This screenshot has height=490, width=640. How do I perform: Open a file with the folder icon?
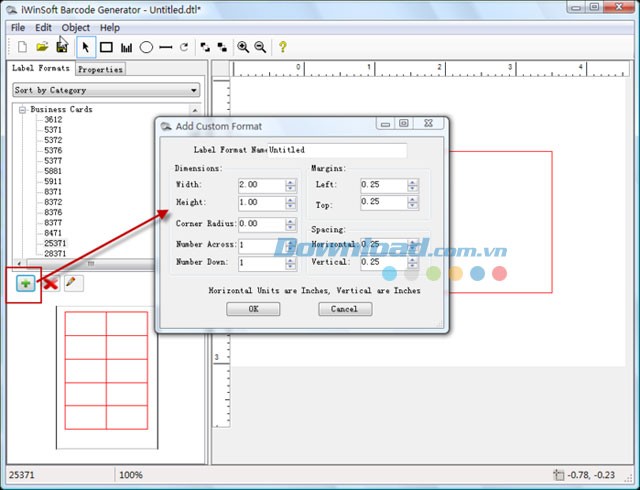pos(42,47)
